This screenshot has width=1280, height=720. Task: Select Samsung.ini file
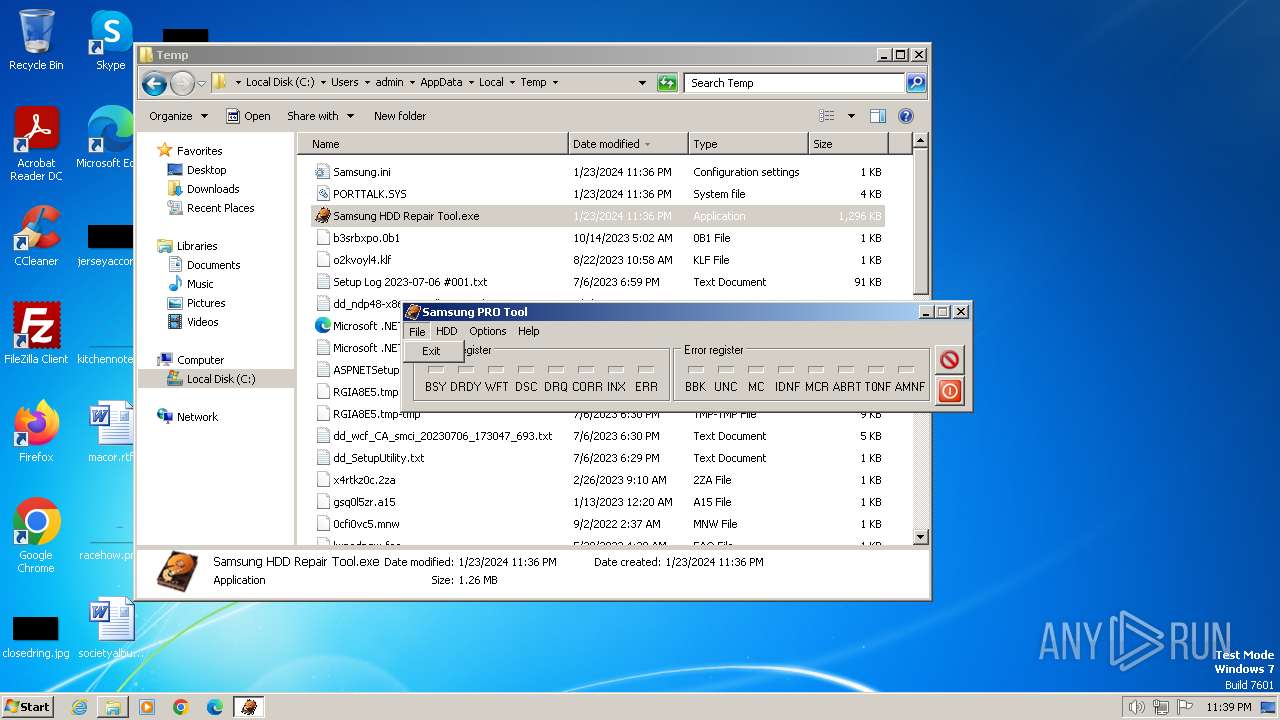pyautogui.click(x=362, y=172)
